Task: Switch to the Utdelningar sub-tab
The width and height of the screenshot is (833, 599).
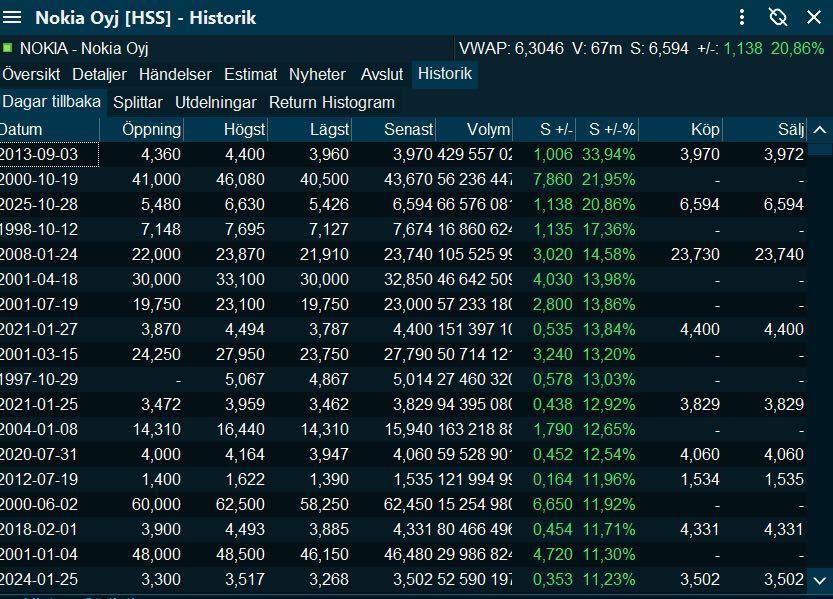Action: click(215, 102)
